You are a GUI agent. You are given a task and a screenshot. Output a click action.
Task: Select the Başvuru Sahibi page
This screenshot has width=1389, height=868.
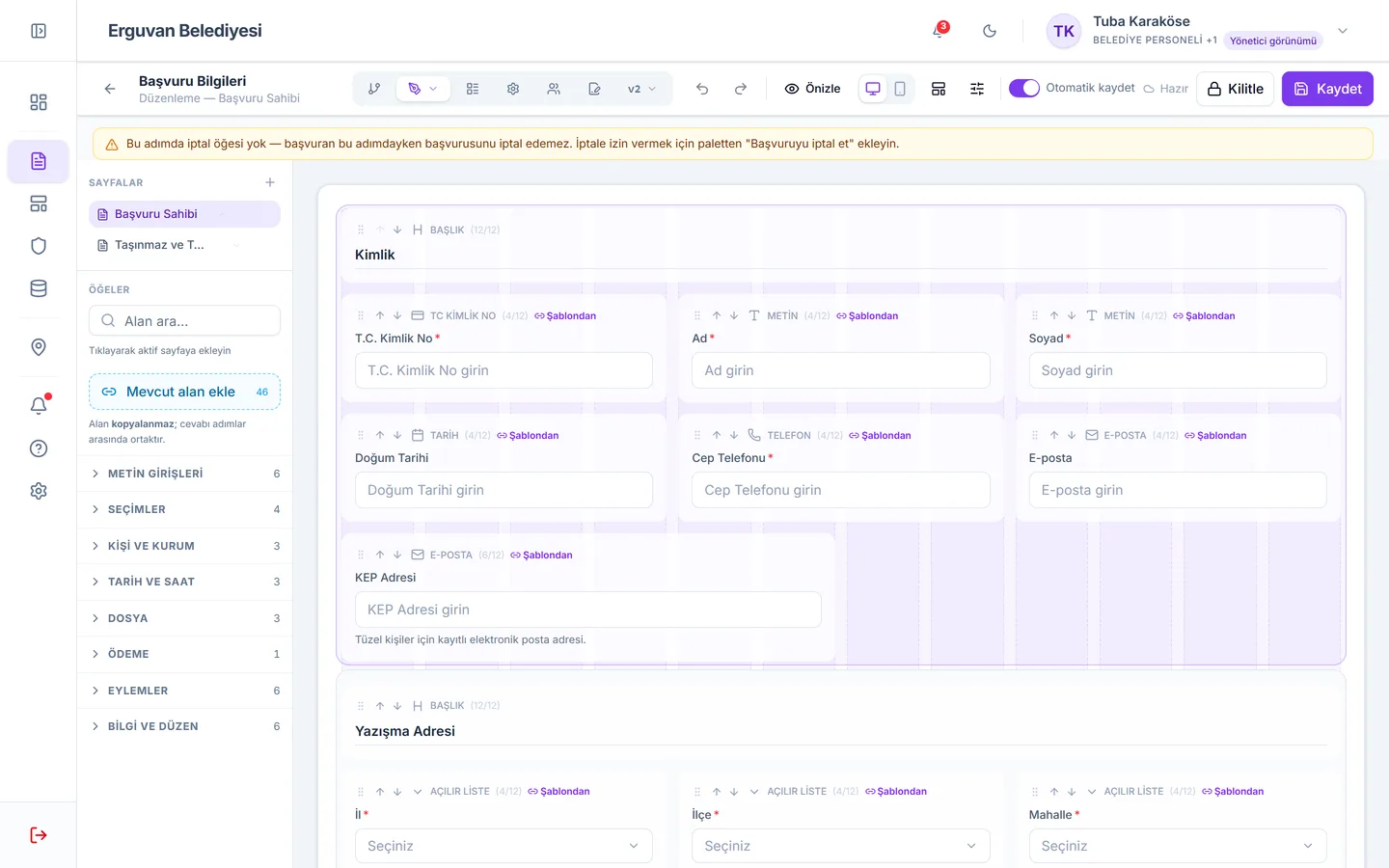coord(184,214)
